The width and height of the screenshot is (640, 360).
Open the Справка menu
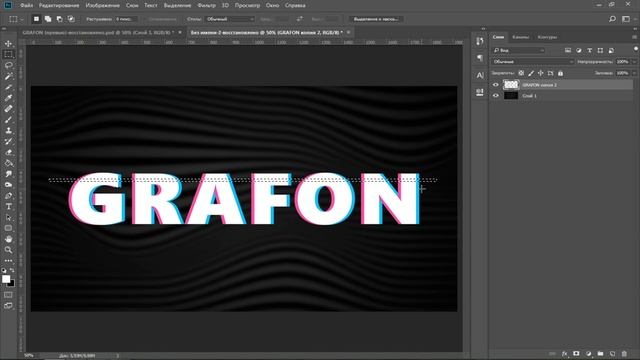click(x=295, y=5)
